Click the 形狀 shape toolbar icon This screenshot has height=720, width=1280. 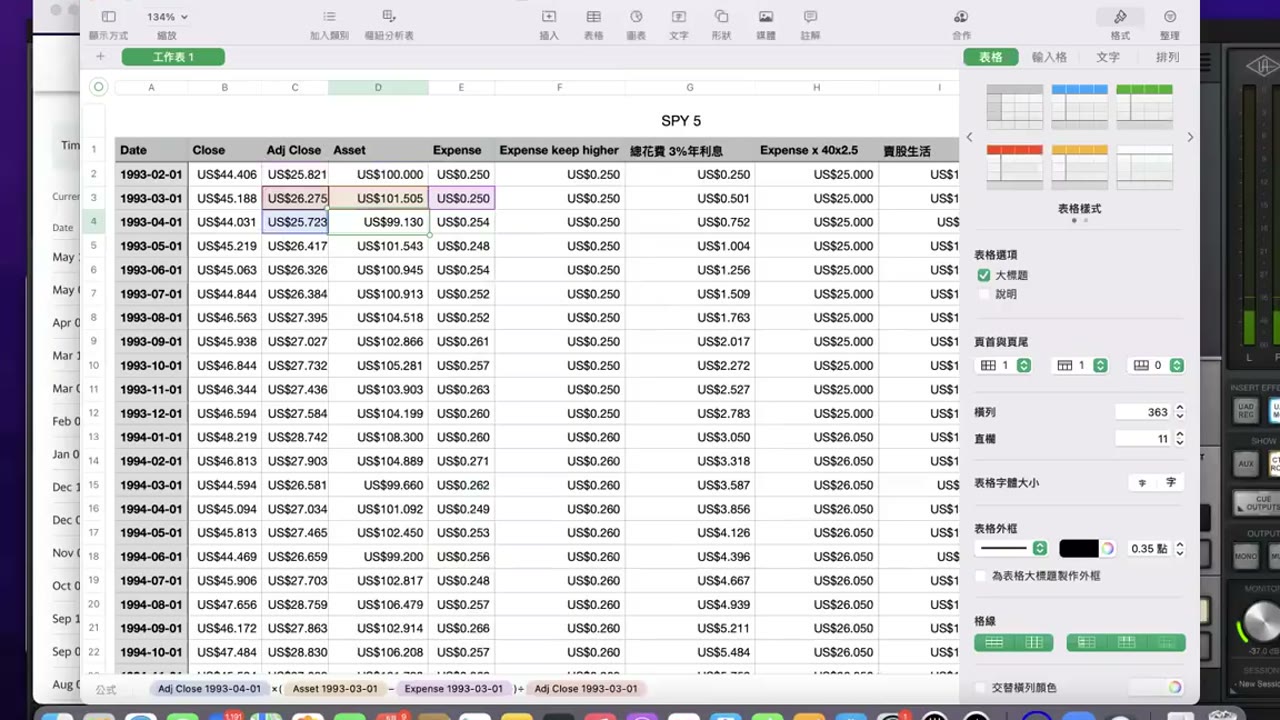(721, 17)
